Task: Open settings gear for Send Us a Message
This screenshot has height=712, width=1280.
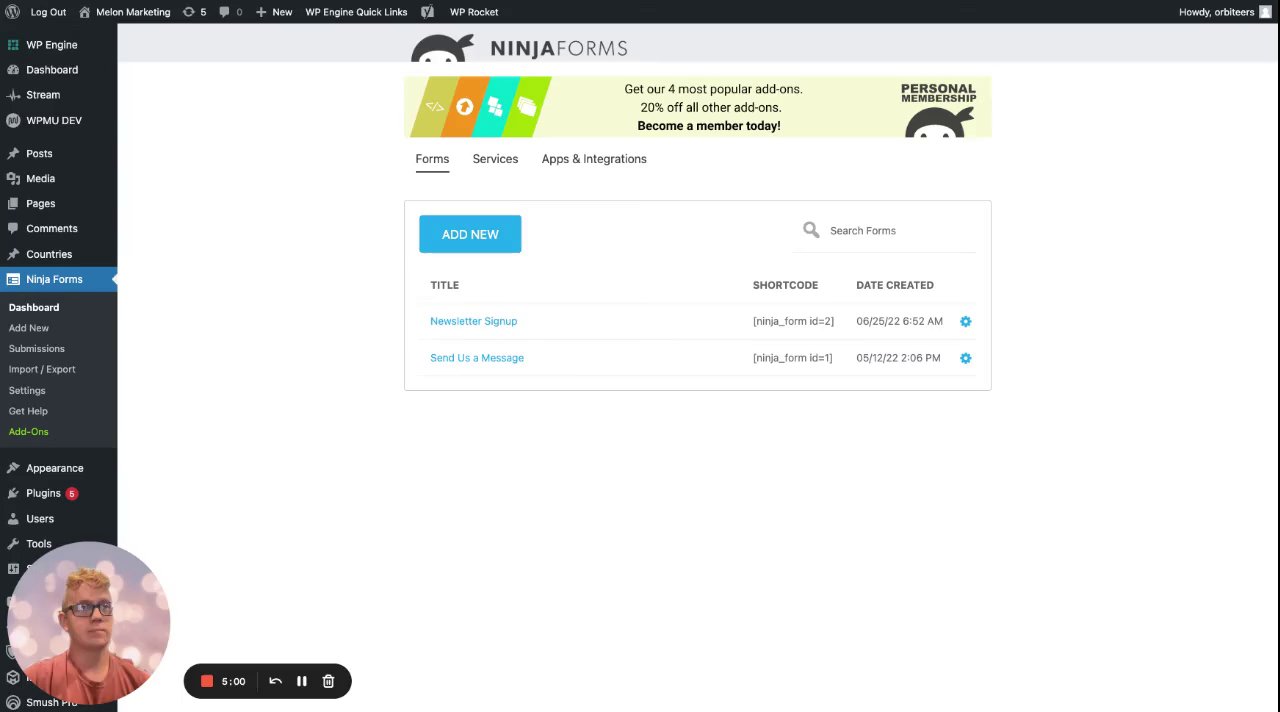Action: (965, 358)
